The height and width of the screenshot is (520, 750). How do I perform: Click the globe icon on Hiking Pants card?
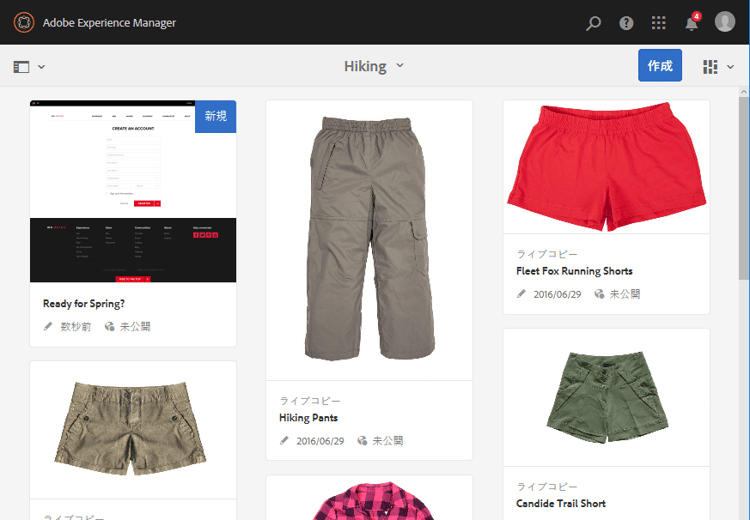pos(363,441)
